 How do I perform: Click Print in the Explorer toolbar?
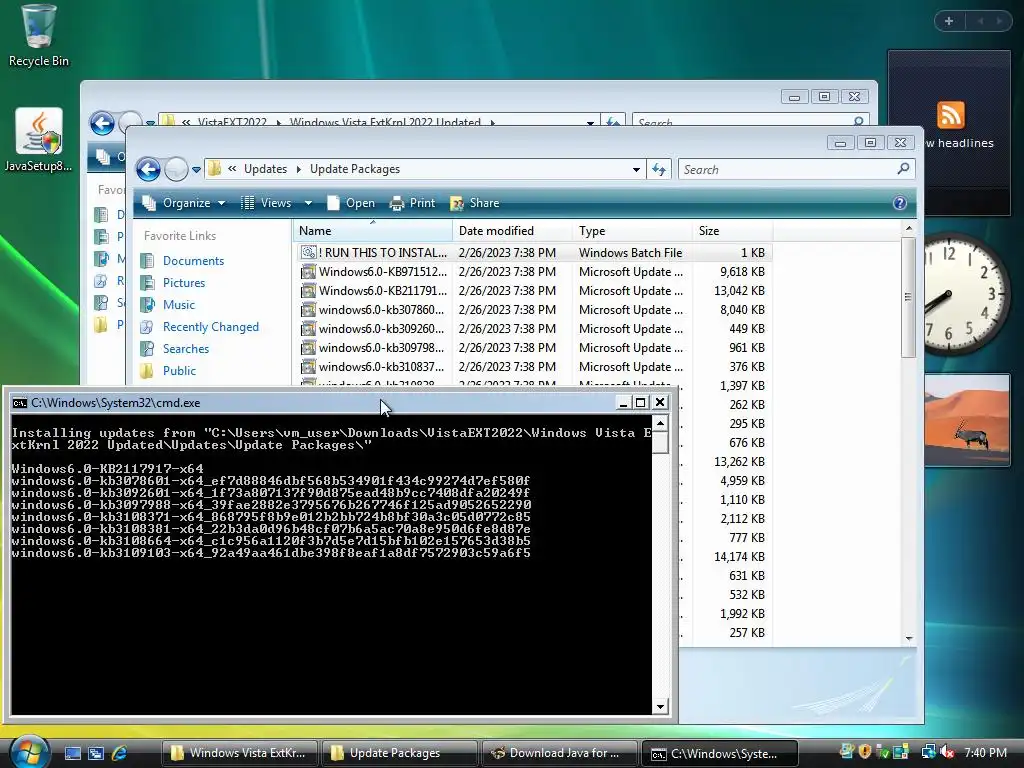click(x=412, y=203)
